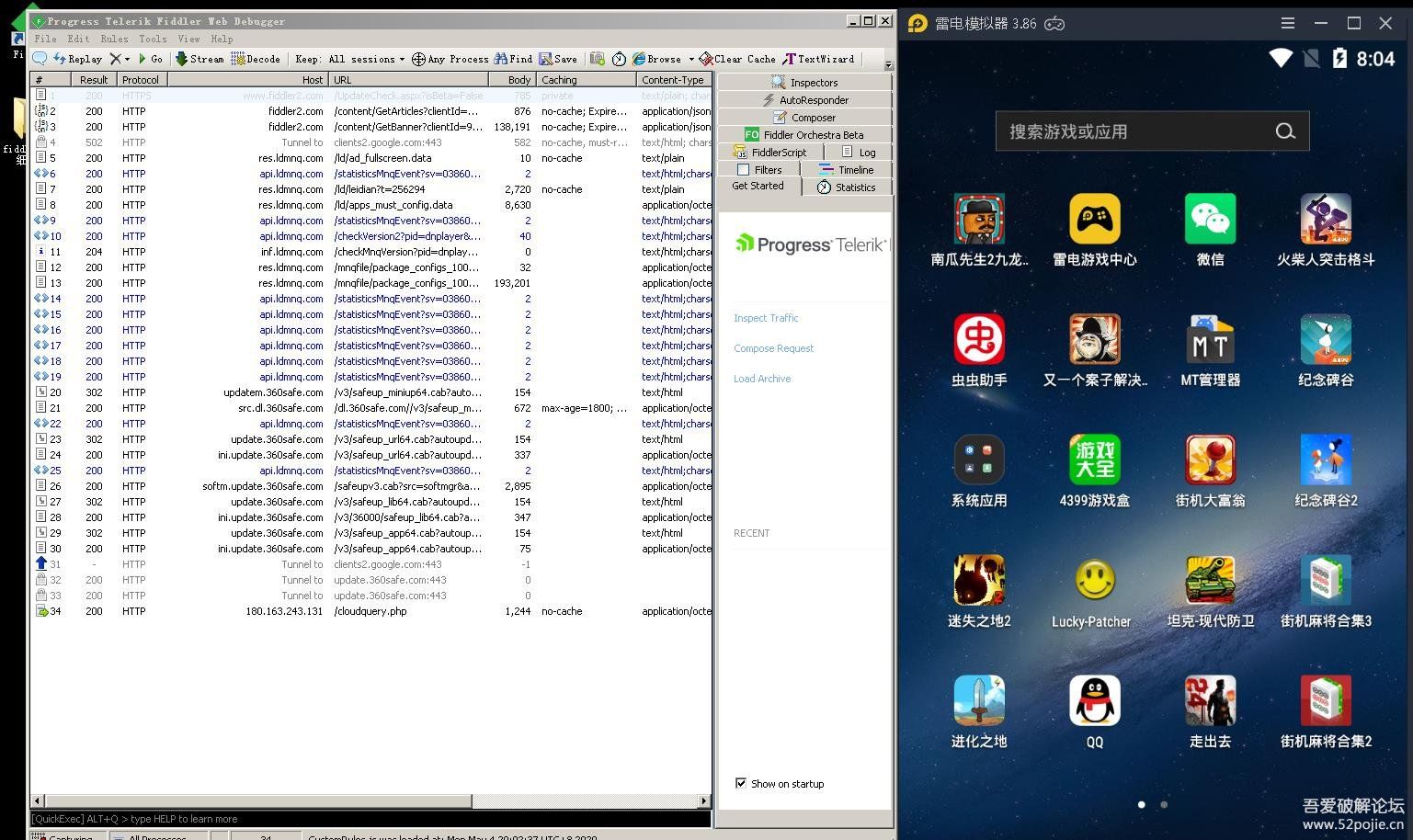The width and height of the screenshot is (1413, 840).
Task: Click the Inspect Traffic link
Action: pos(766,318)
